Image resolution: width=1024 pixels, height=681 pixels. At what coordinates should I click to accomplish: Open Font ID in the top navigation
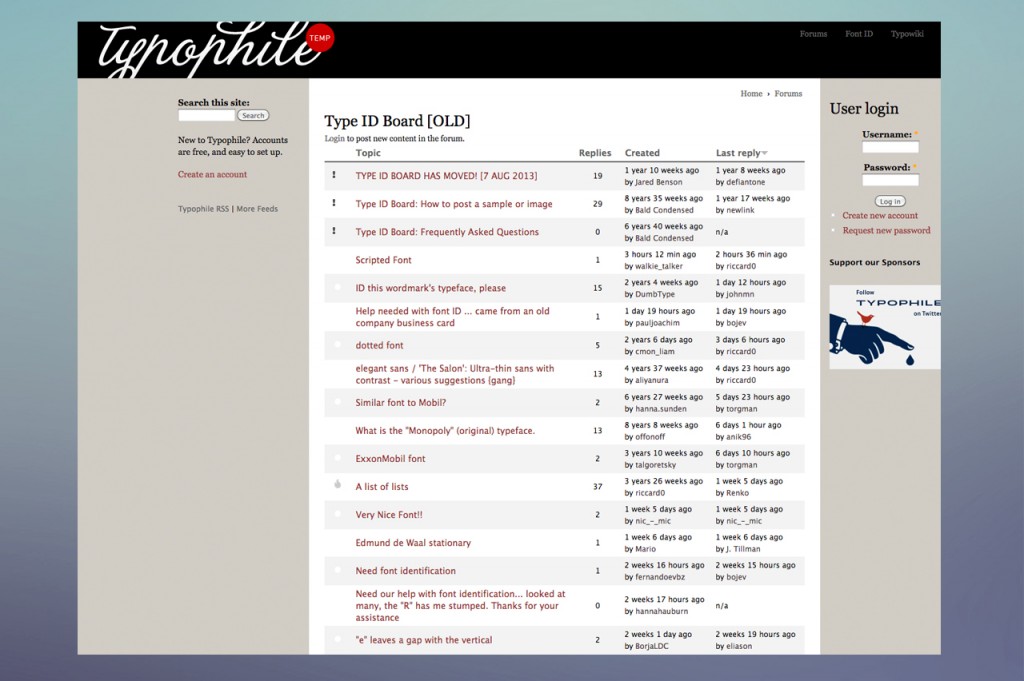coord(859,34)
